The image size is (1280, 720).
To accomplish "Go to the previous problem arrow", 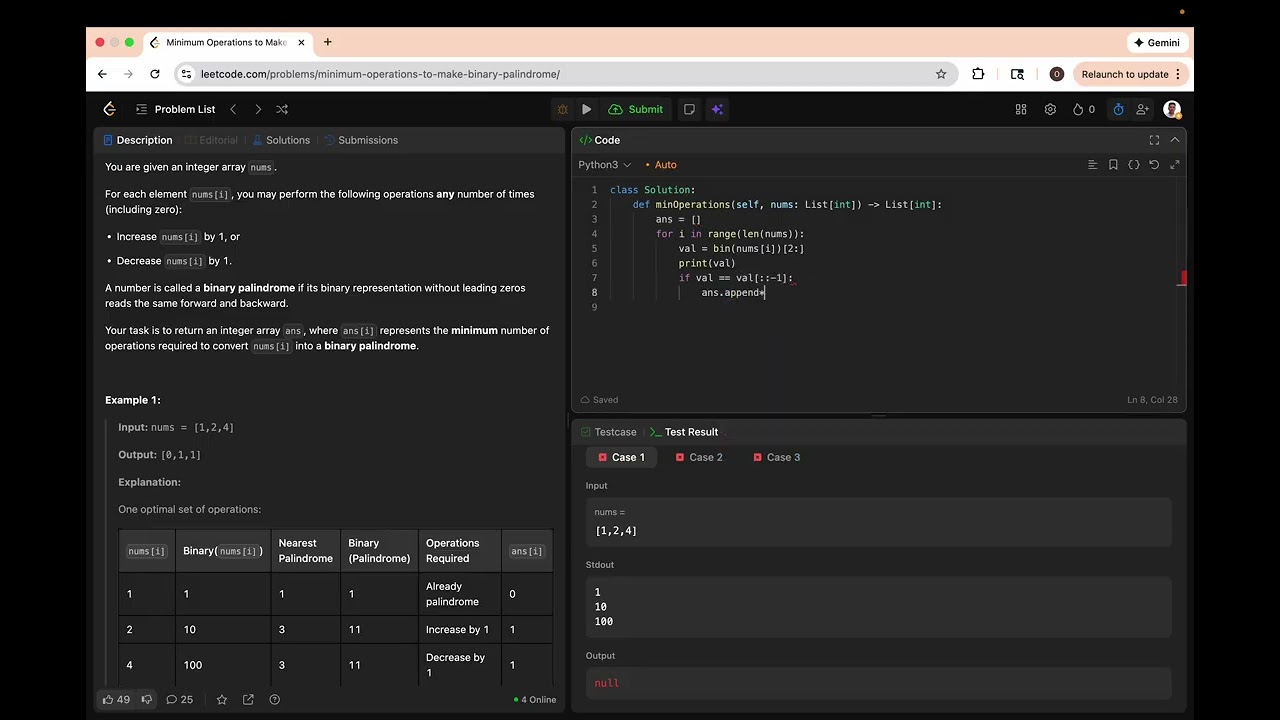I will click(233, 109).
